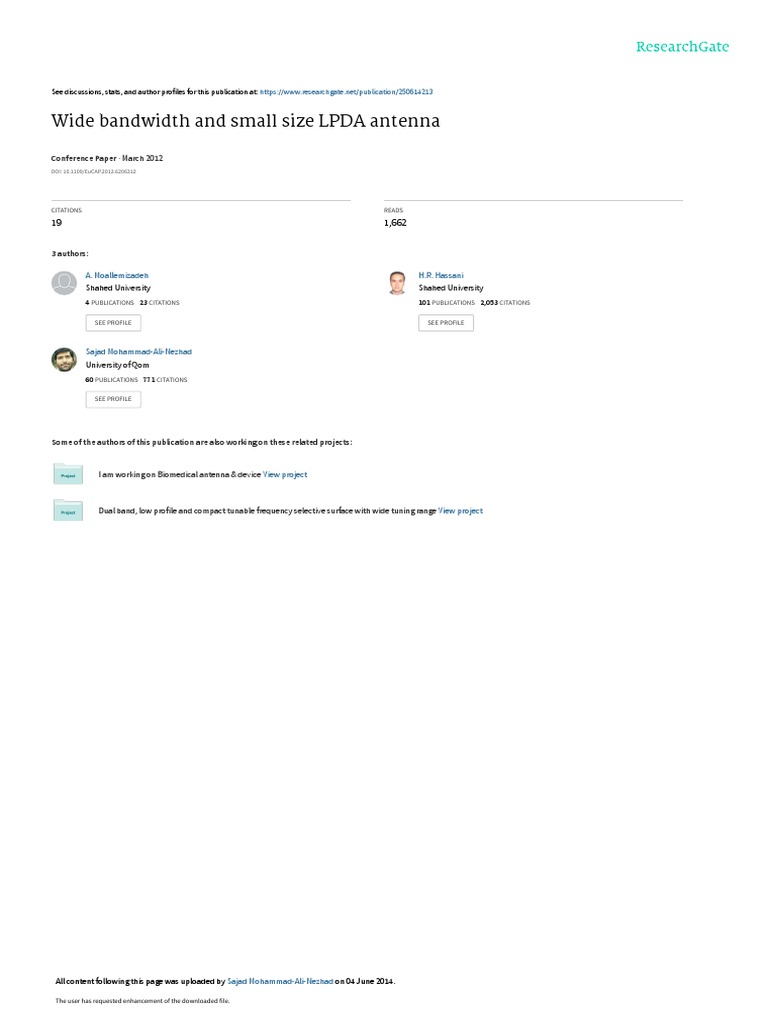The height and width of the screenshot is (1024, 768).
Task: Open View project for Dual band surface
Action: tap(460, 511)
